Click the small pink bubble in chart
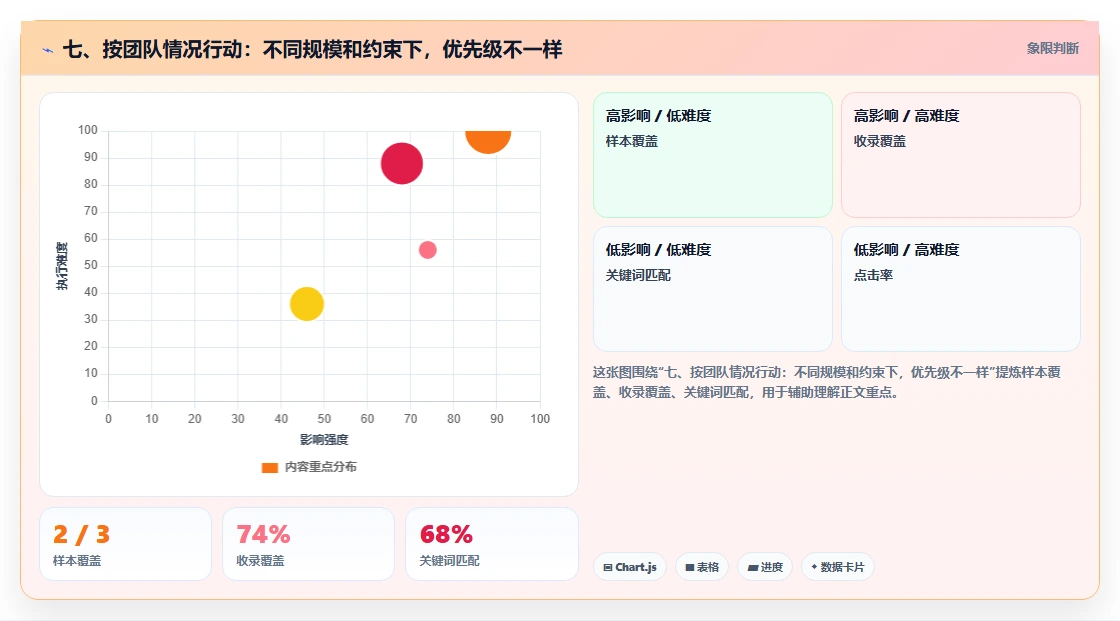Screen dimensions: 1120x621 pyautogui.click(x=427, y=249)
